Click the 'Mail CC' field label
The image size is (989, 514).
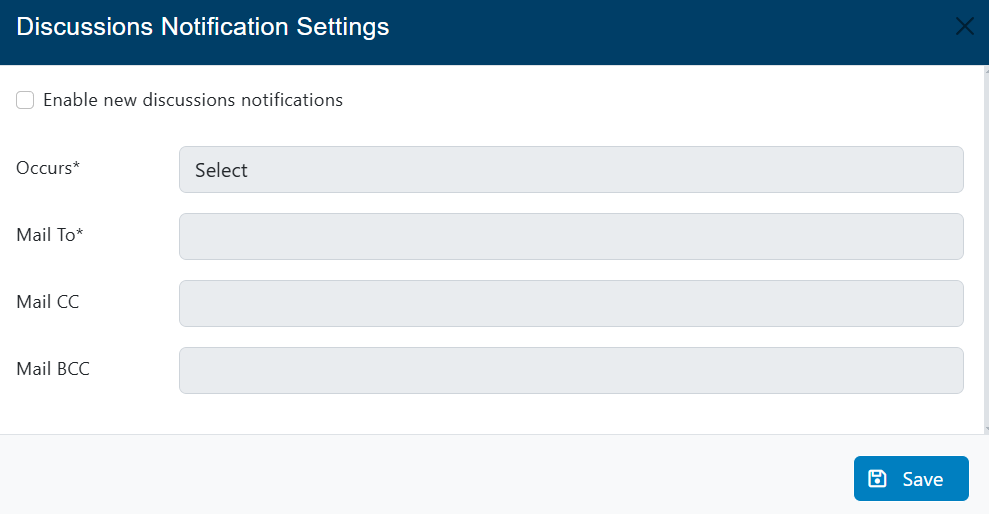48,301
